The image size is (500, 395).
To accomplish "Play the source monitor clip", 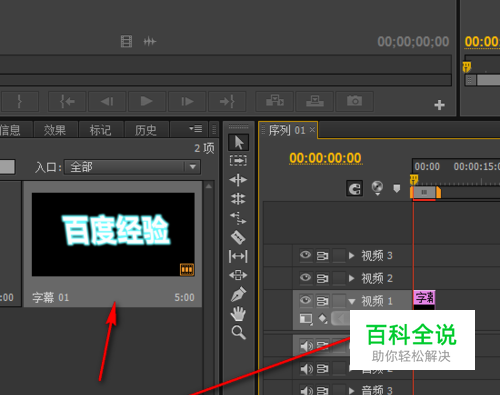I will 147,101.
